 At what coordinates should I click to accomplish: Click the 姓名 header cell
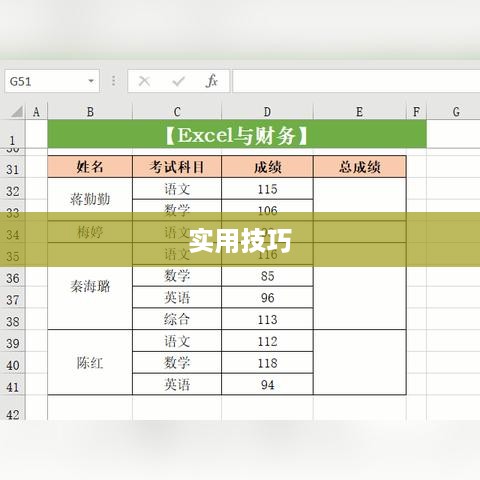(x=90, y=166)
